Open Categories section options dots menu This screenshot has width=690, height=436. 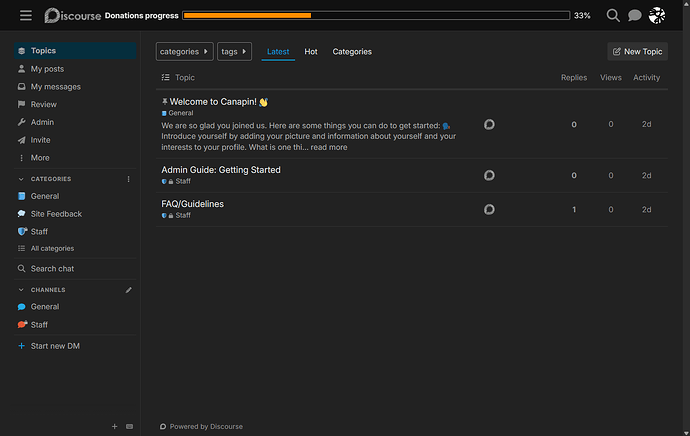click(128, 179)
